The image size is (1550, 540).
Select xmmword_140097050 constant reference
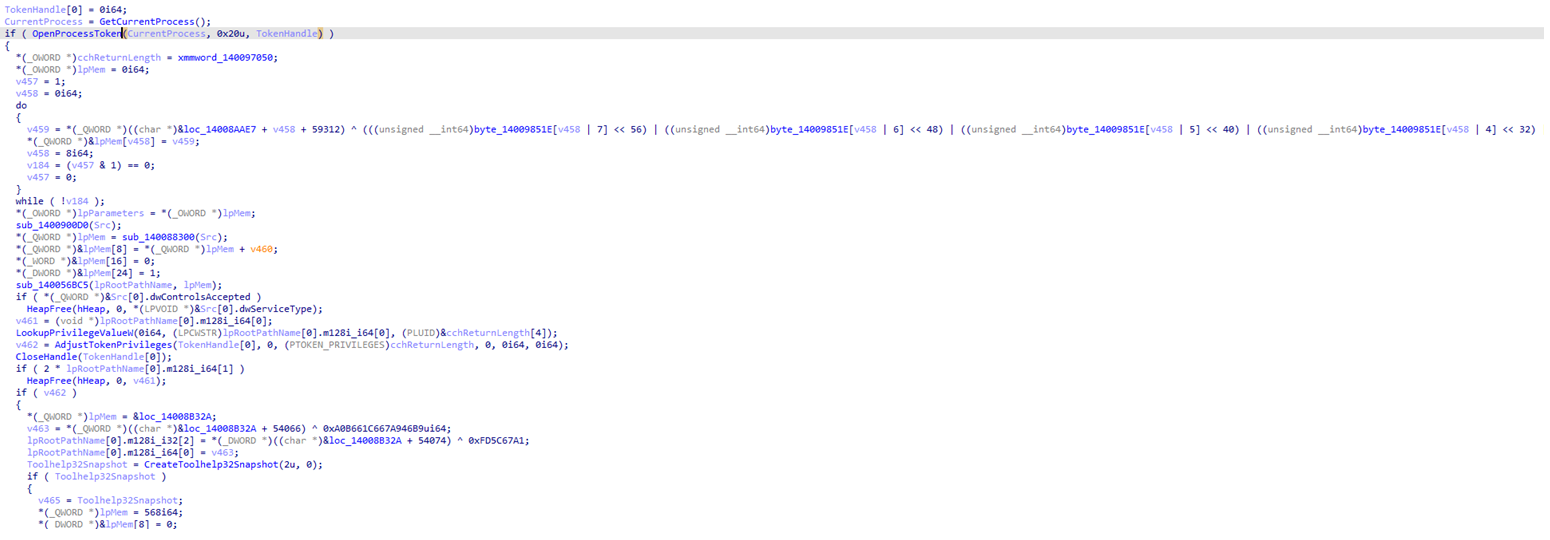coord(228,57)
